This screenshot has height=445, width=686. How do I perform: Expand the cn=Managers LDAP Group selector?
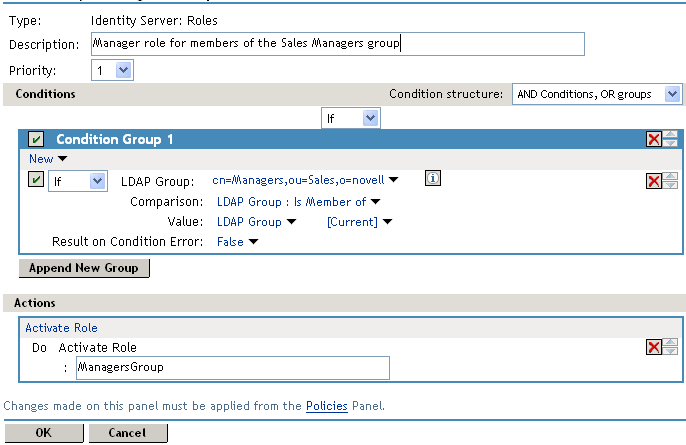click(305, 180)
